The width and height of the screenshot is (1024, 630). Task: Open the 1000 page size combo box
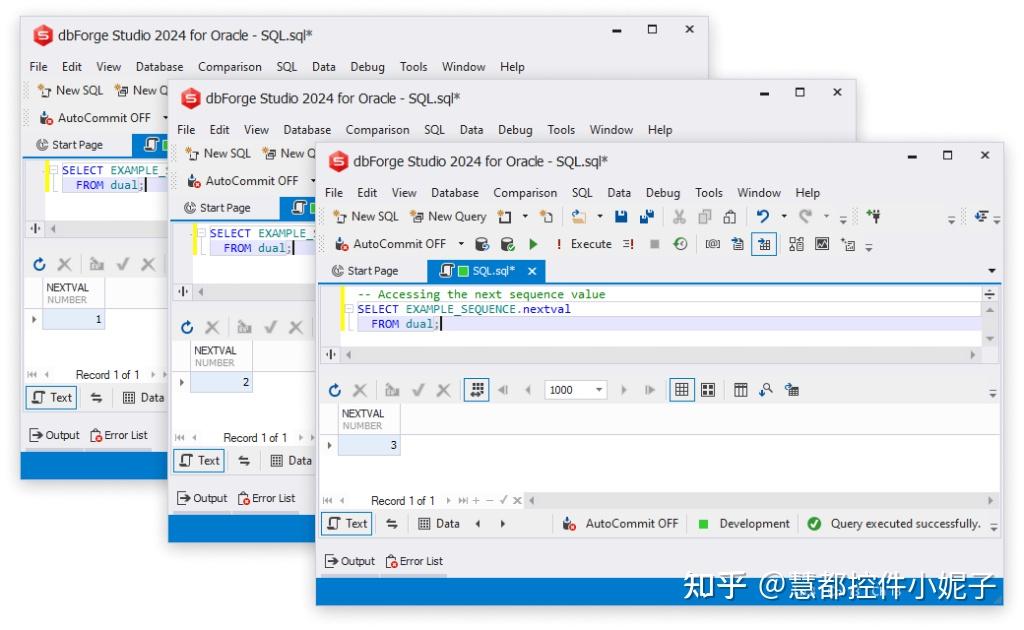coord(575,390)
